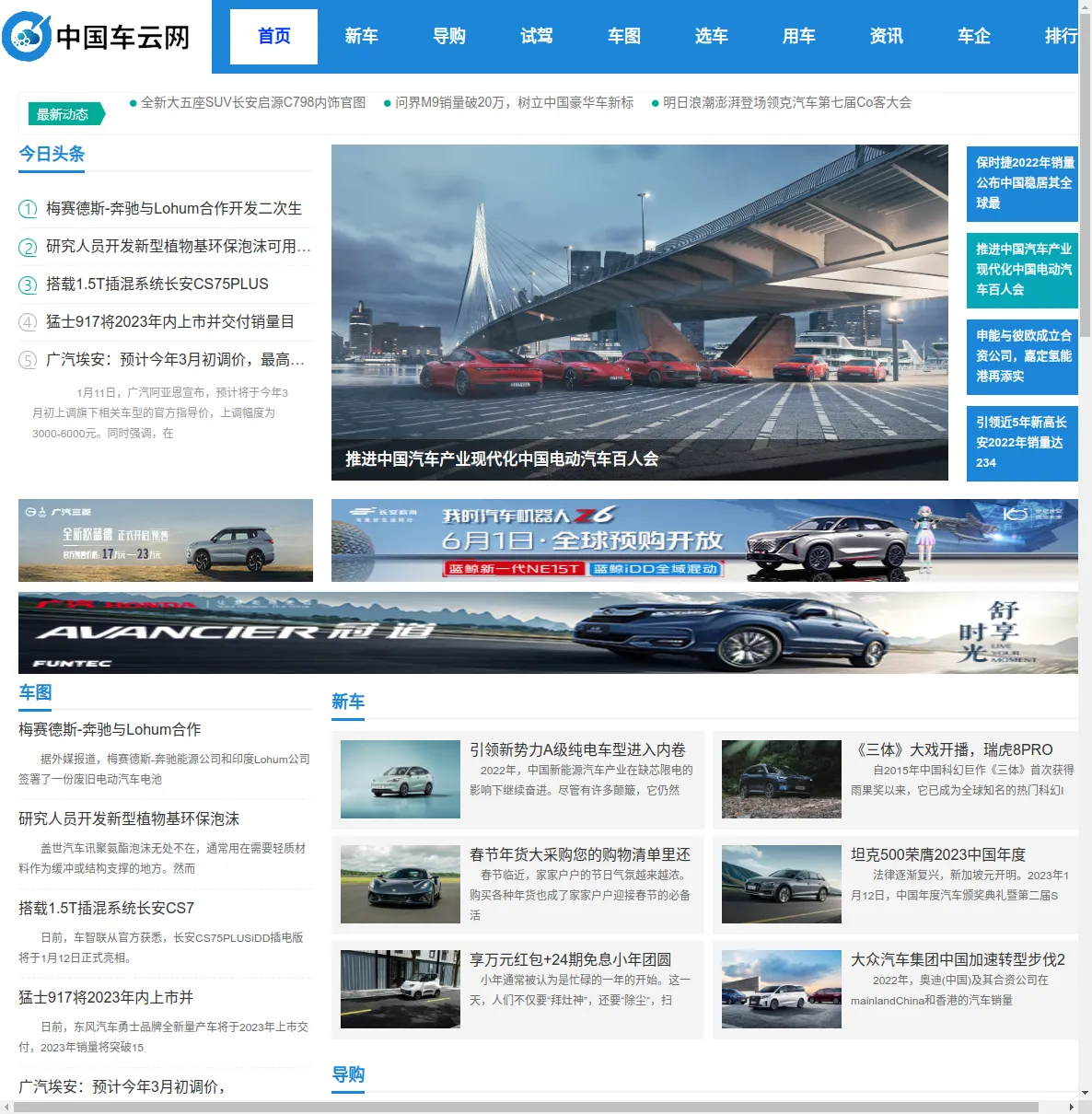Open thumbnail of 坦克500 article

coord(782,884)
